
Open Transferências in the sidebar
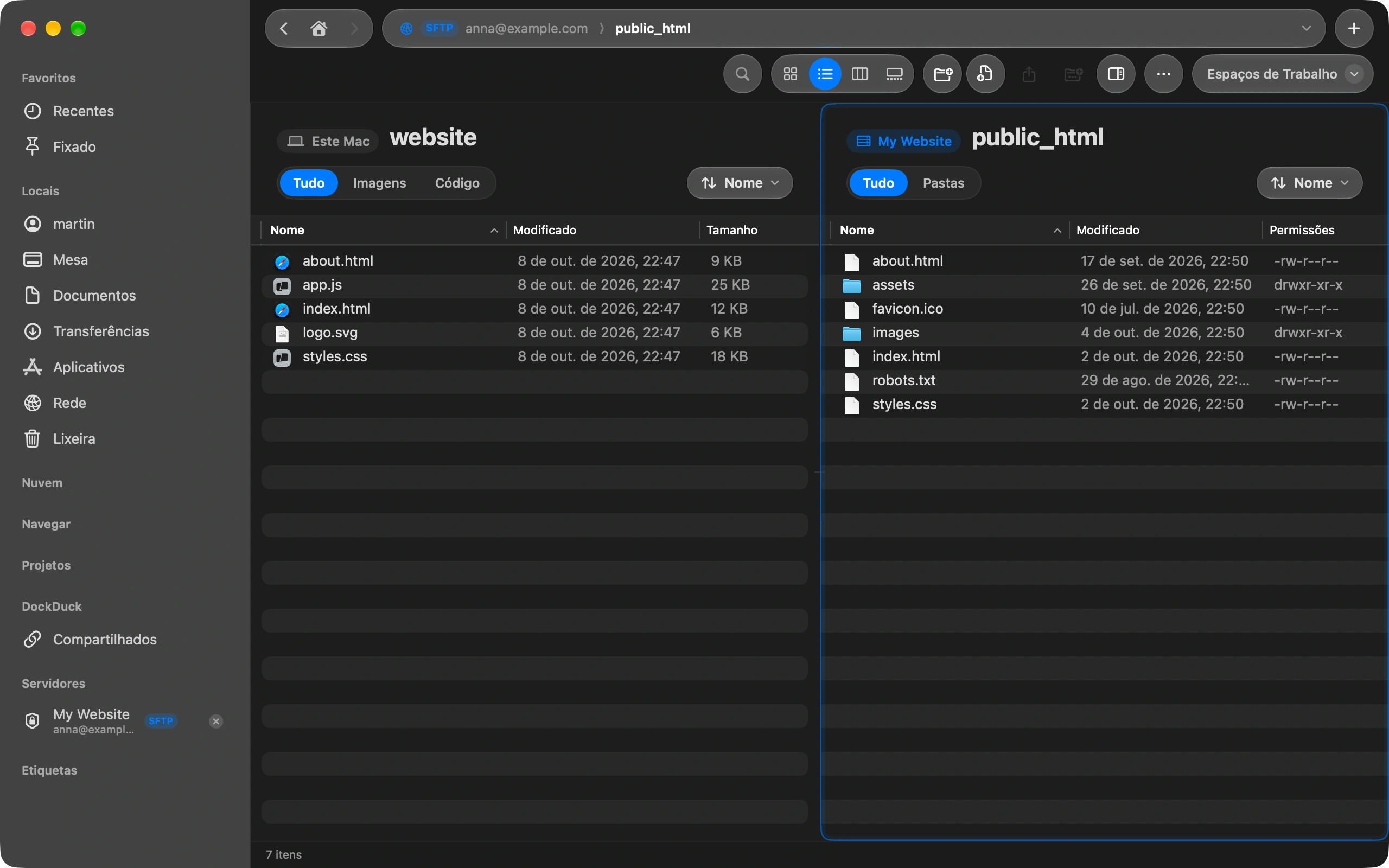pos(125,331)
